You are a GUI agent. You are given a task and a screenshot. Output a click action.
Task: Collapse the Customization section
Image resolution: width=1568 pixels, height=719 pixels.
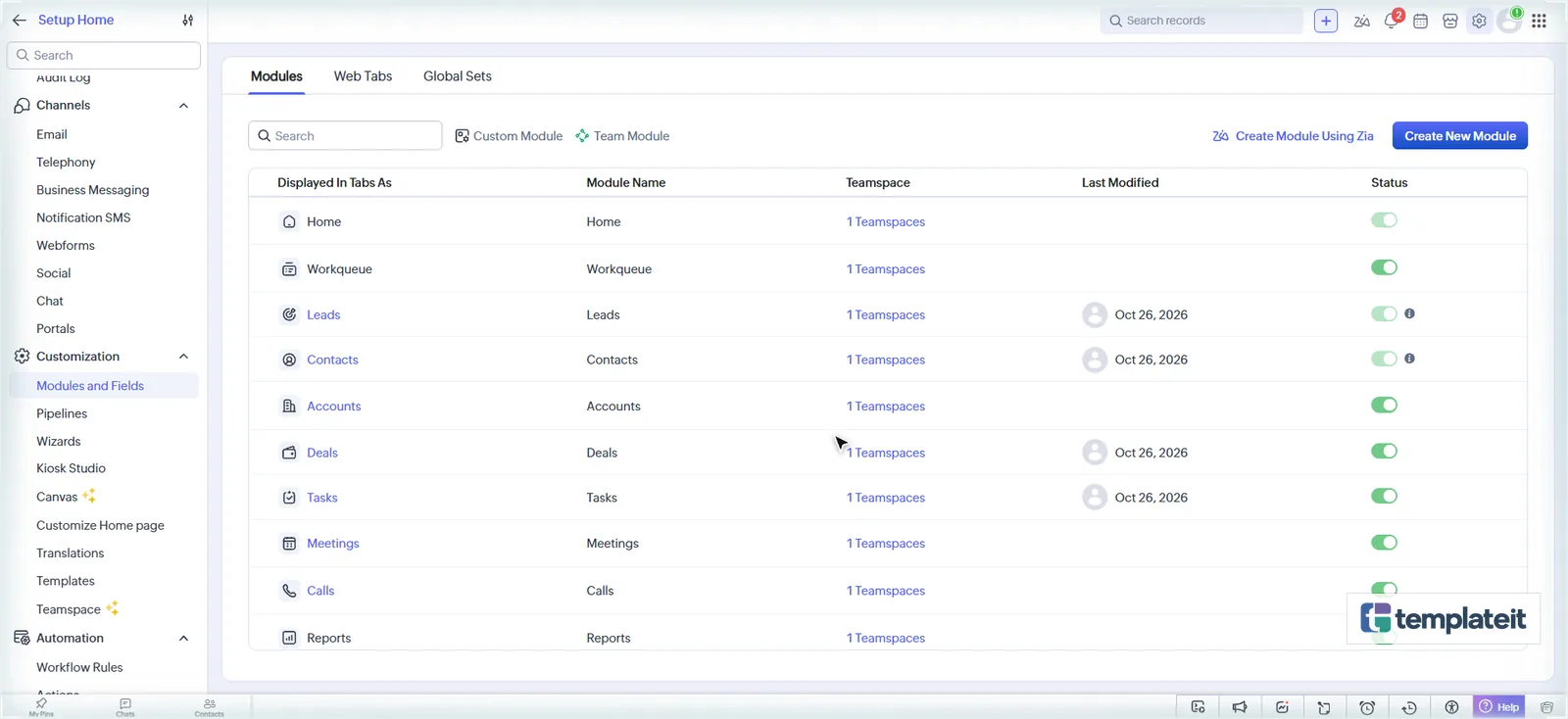tap(183, 357)
